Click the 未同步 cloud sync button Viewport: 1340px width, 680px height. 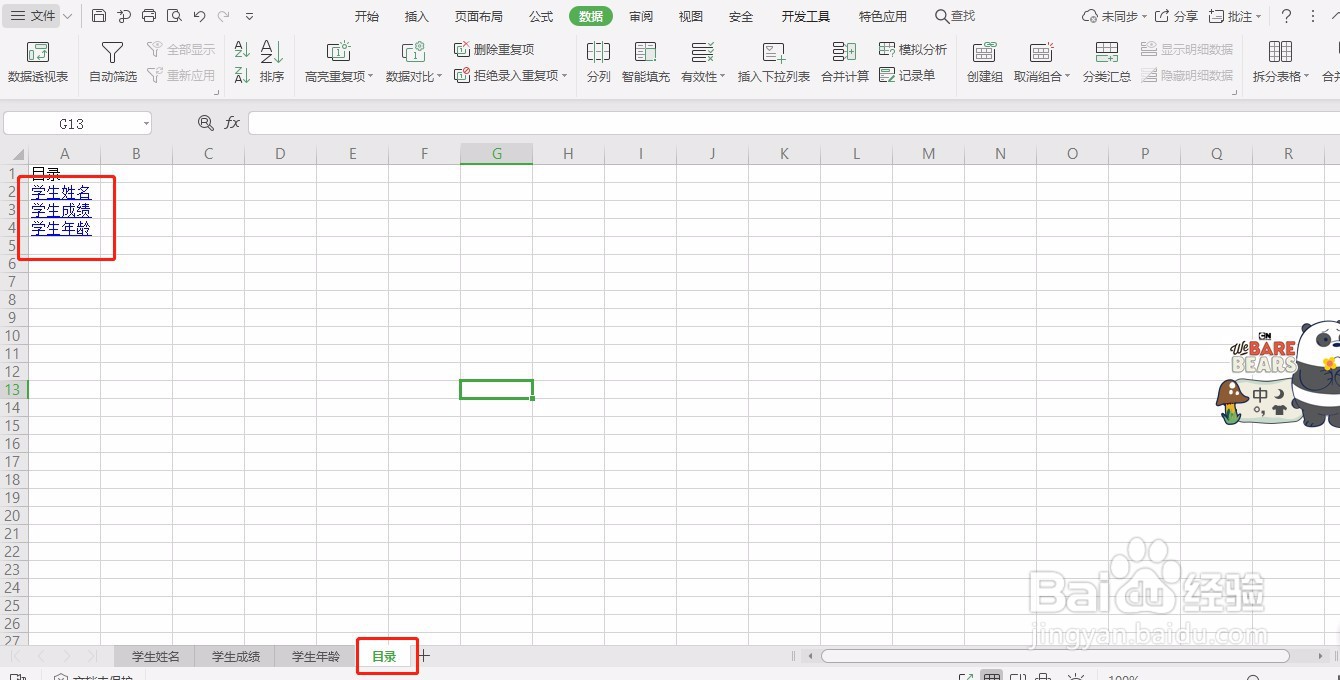pos(1113,16)
